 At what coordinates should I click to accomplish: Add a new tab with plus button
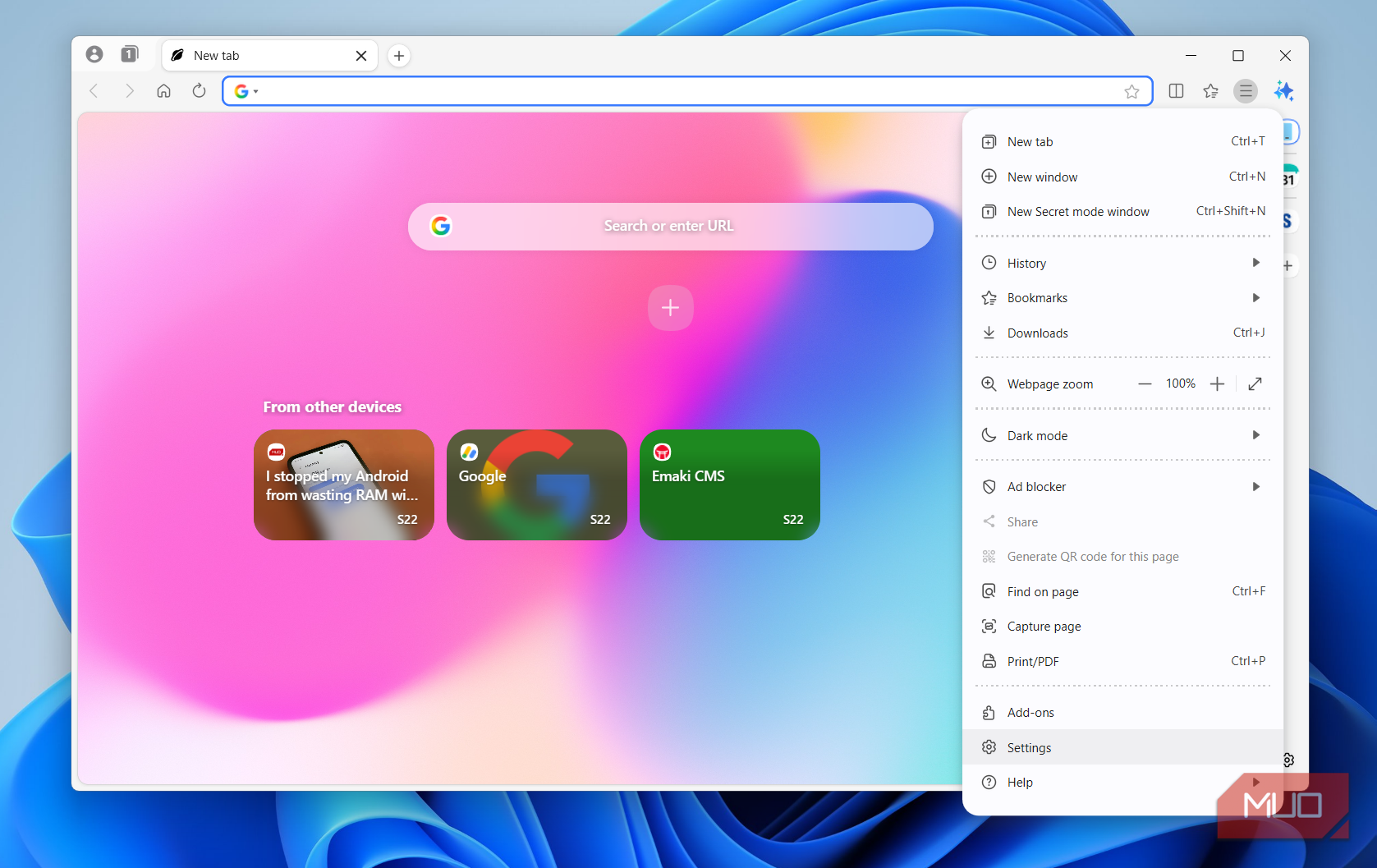[399, 56]
